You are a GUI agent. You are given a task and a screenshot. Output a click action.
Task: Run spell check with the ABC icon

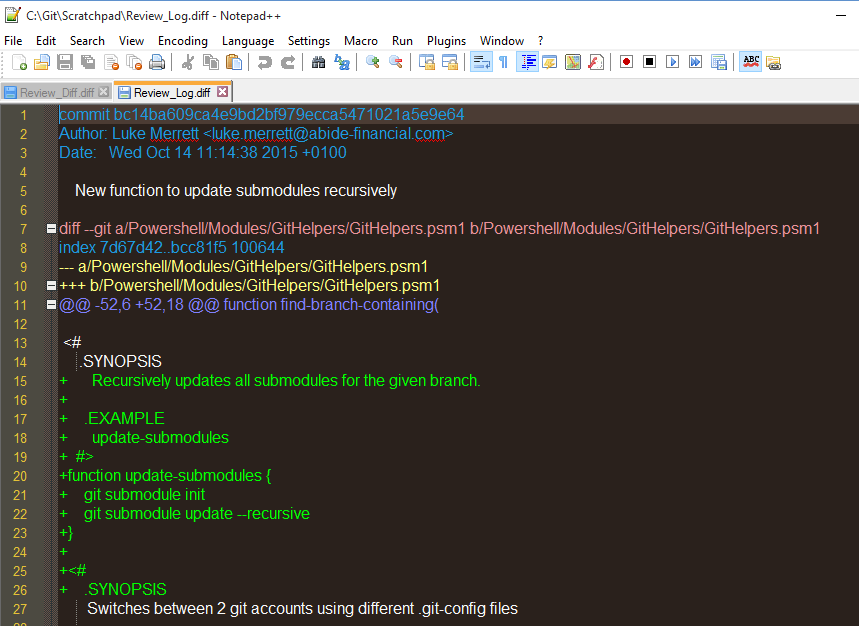click(750, 62)
